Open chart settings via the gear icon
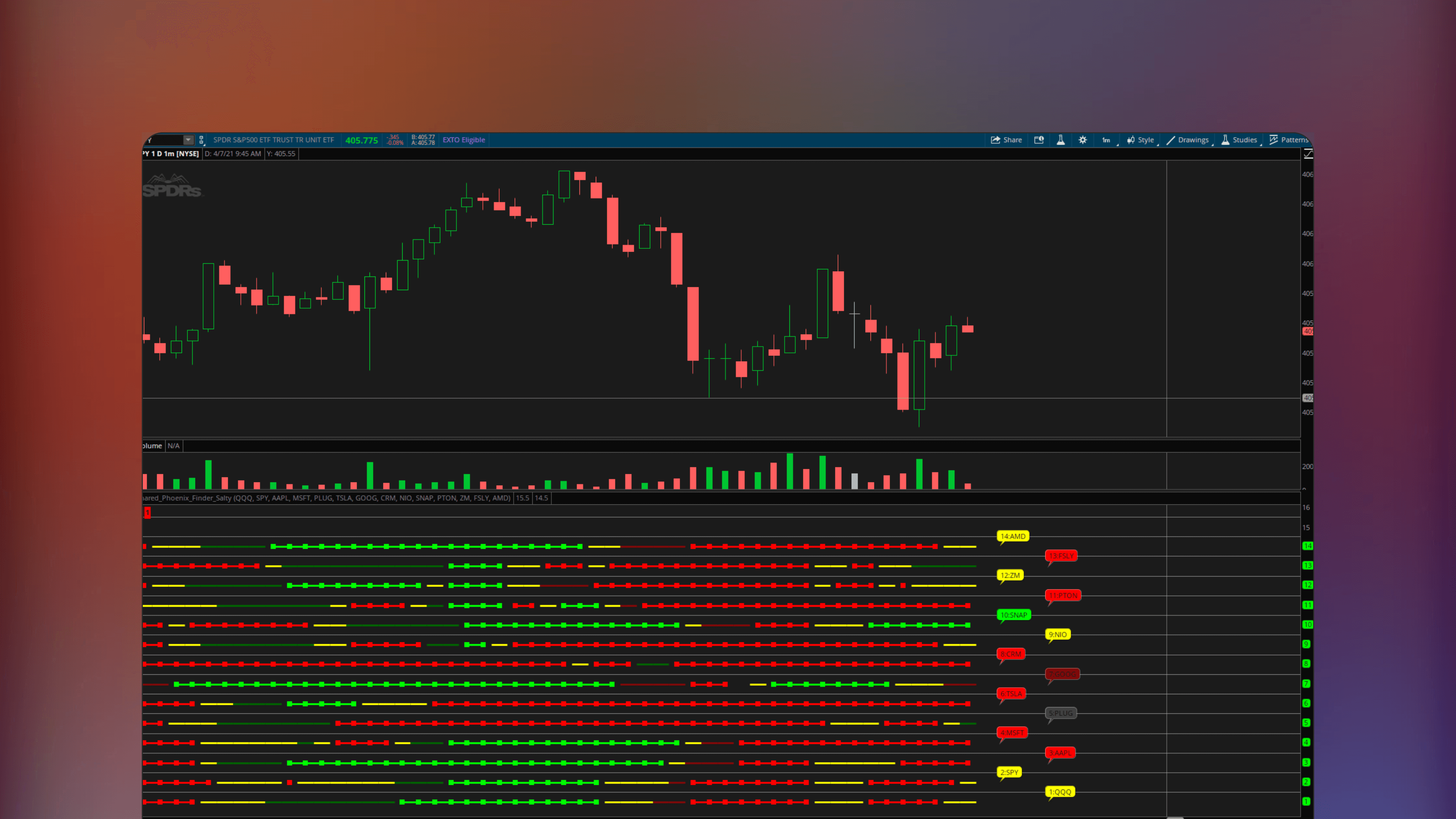1456x819 pixels. 1082,140
